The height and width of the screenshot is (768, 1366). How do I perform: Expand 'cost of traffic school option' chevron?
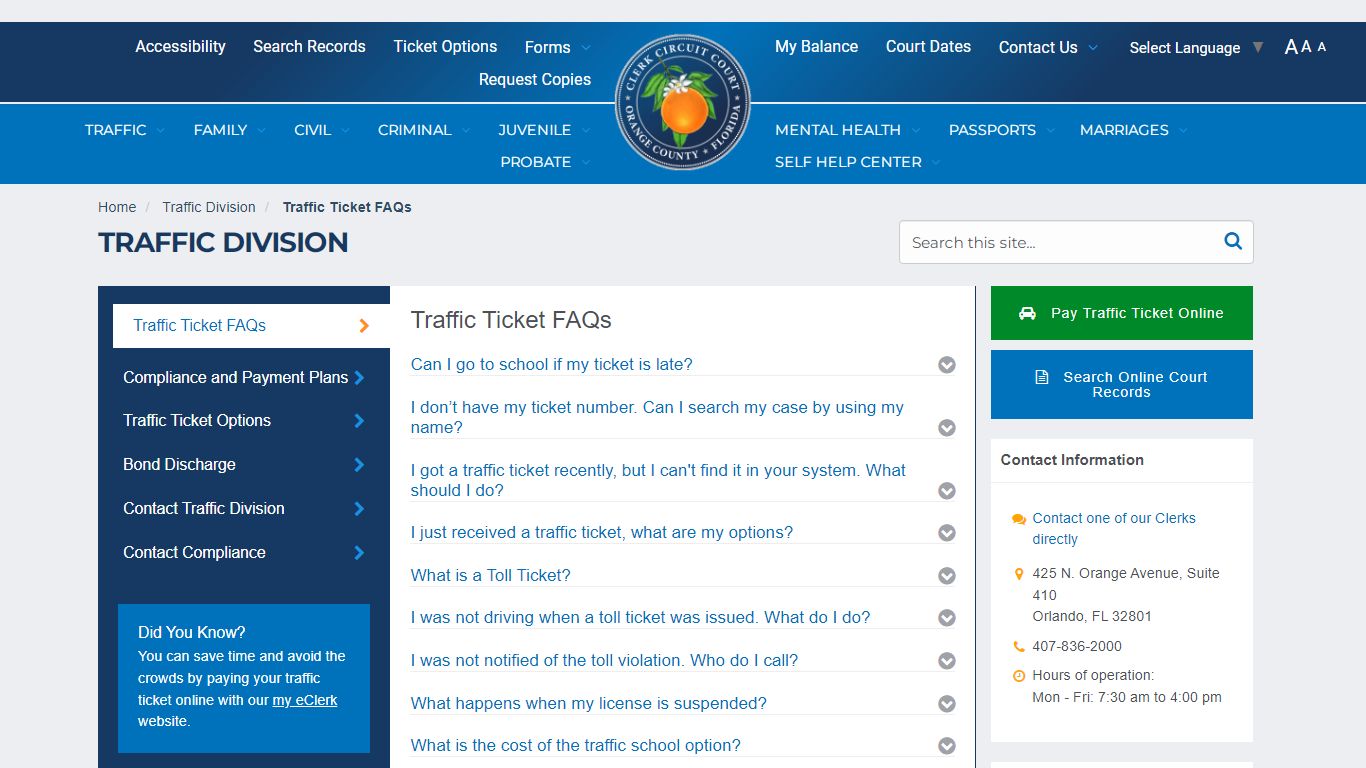pos(947,746)
